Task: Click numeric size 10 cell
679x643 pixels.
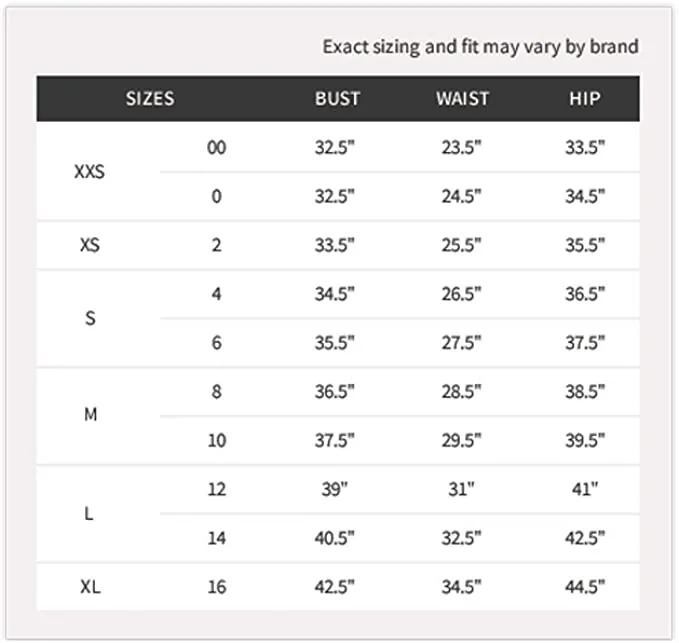Action: coord(217,440)
